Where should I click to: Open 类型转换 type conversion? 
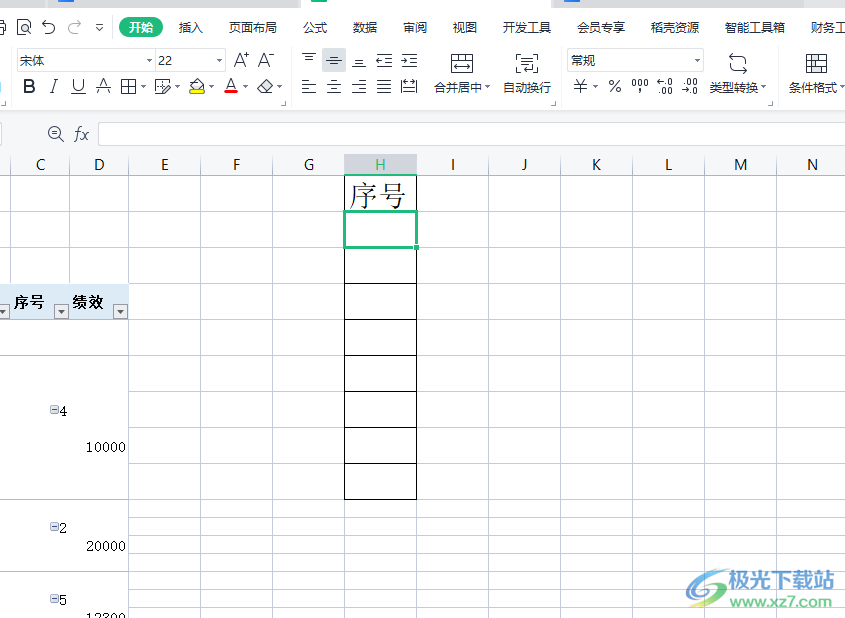tap(737, 73)
